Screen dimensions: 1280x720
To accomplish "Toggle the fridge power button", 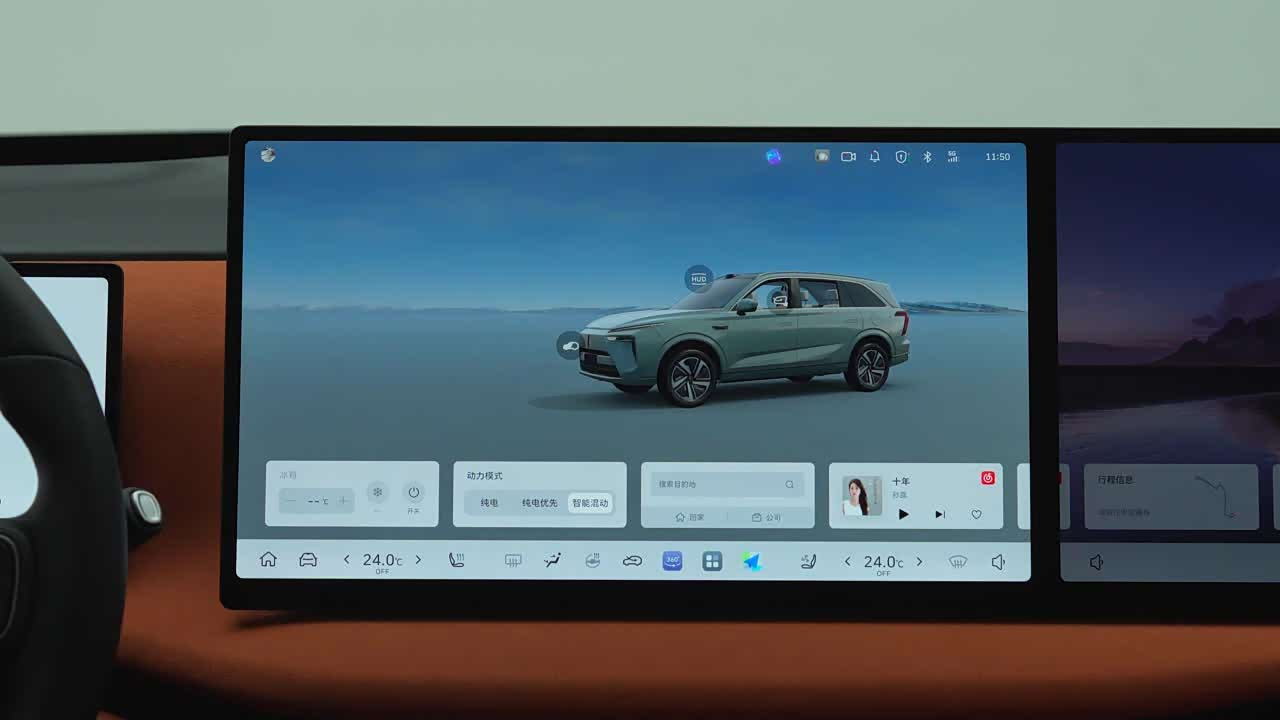I will click(x=414, y=492).
